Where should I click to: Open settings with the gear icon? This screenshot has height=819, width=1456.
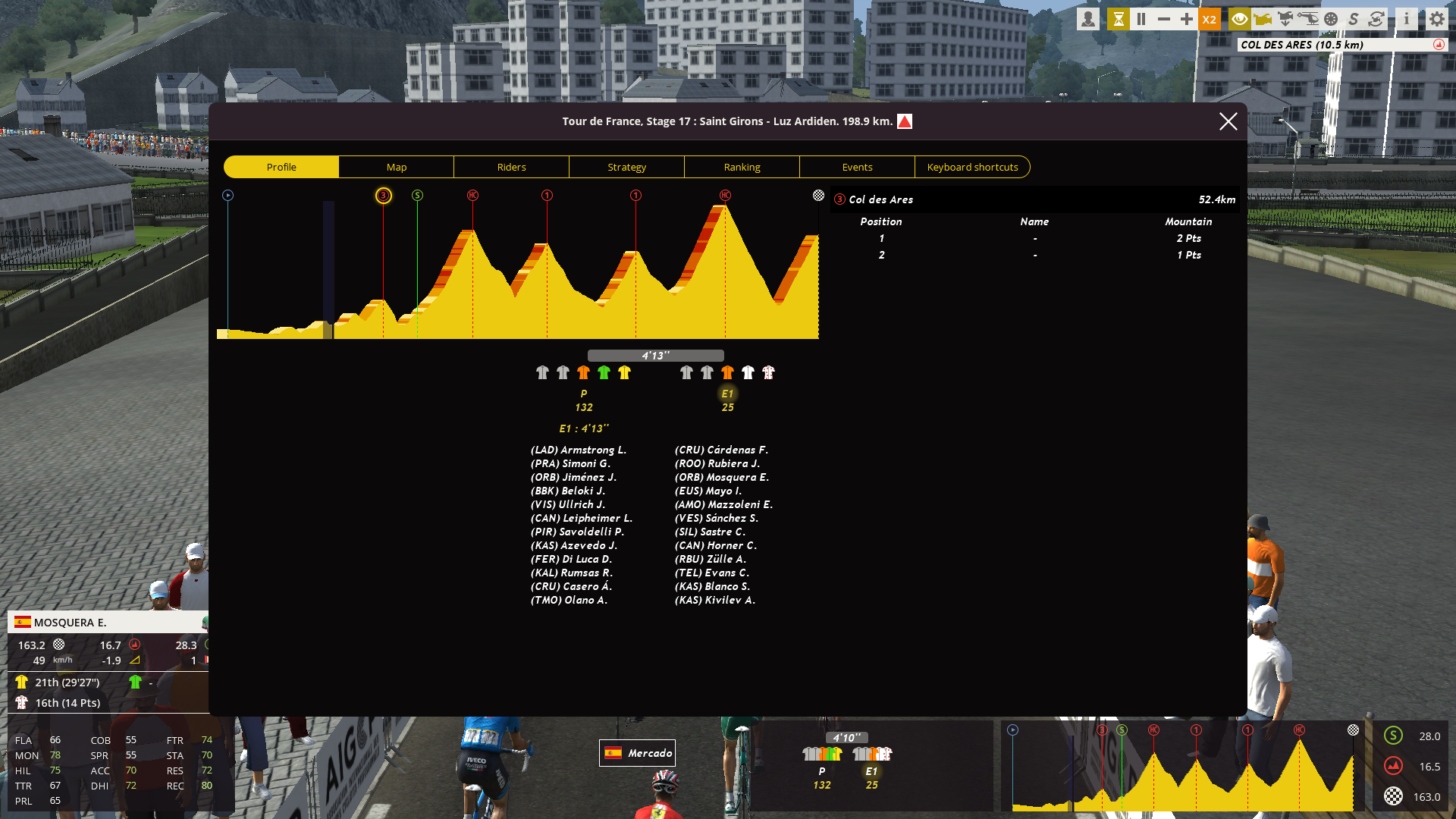point(1437,20)
